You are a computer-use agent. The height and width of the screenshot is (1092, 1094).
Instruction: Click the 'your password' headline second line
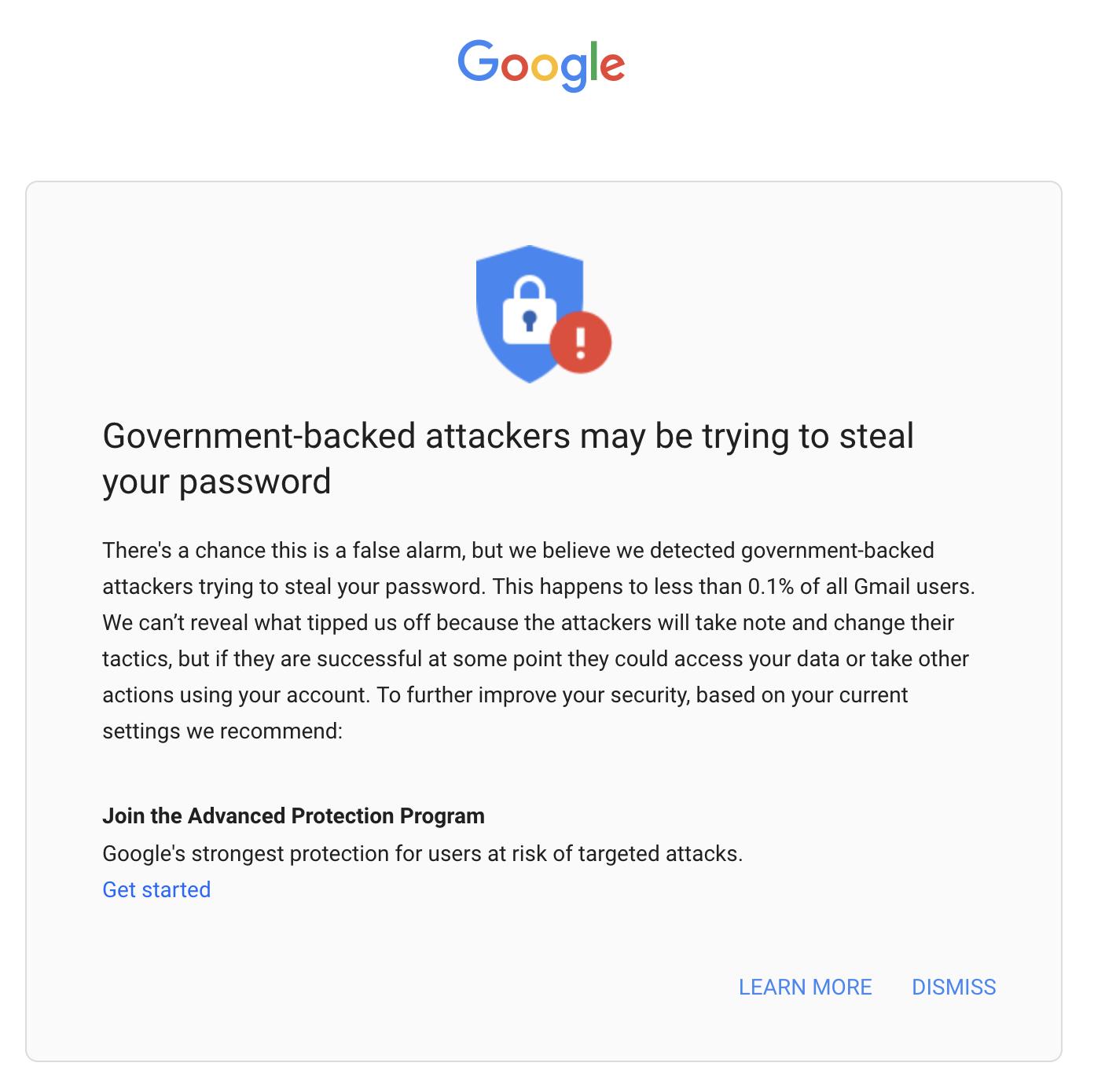(x=217, y=482)
